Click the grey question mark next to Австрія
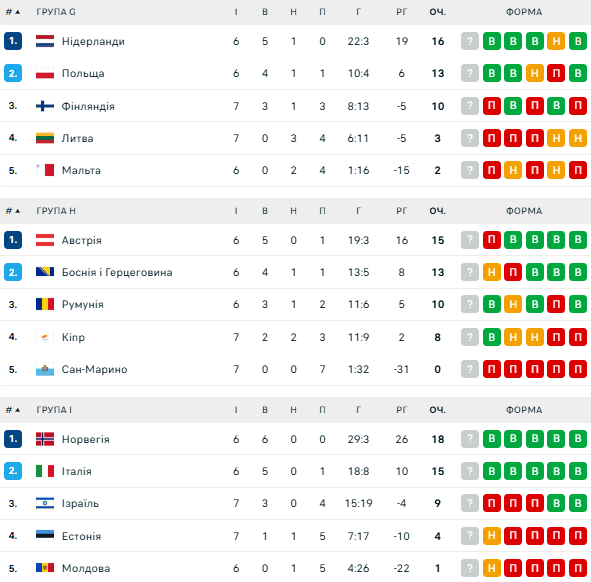Image resolution: width=591 pixels, height=582 pixels. click(x=470, y=240)
